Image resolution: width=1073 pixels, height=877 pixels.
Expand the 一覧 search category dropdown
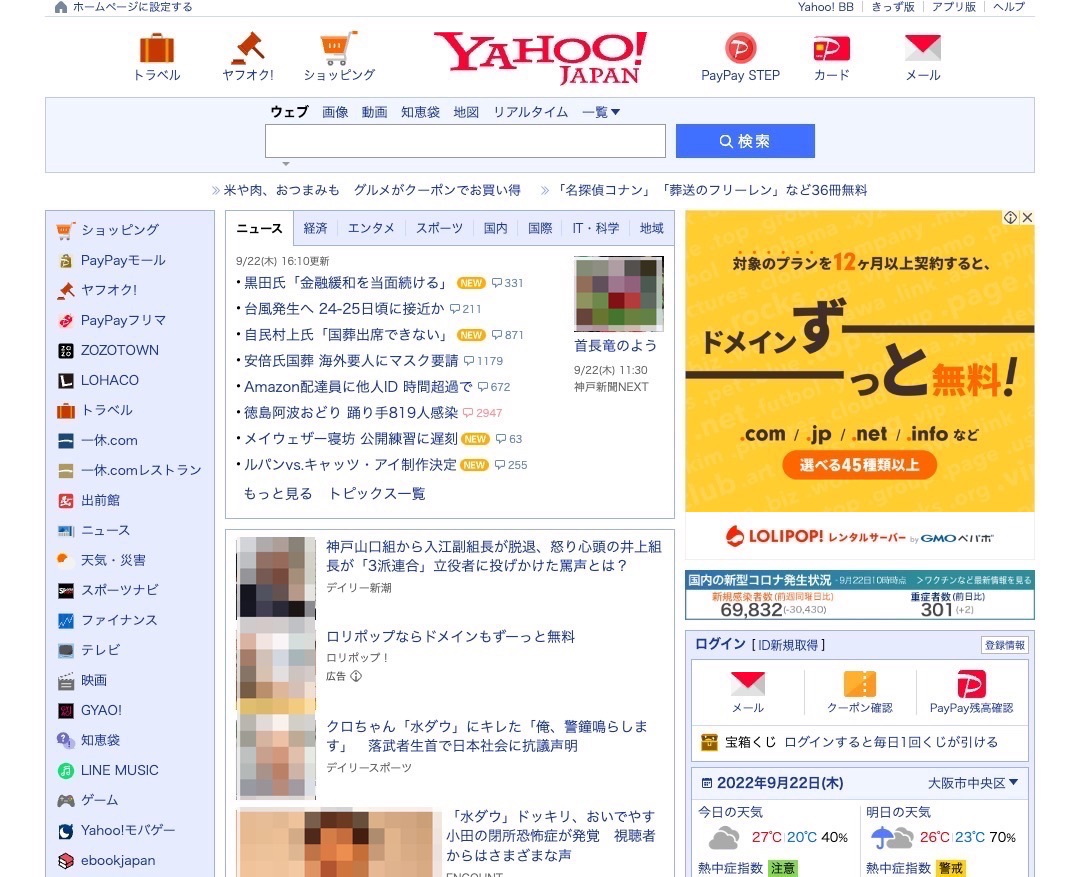601,112
